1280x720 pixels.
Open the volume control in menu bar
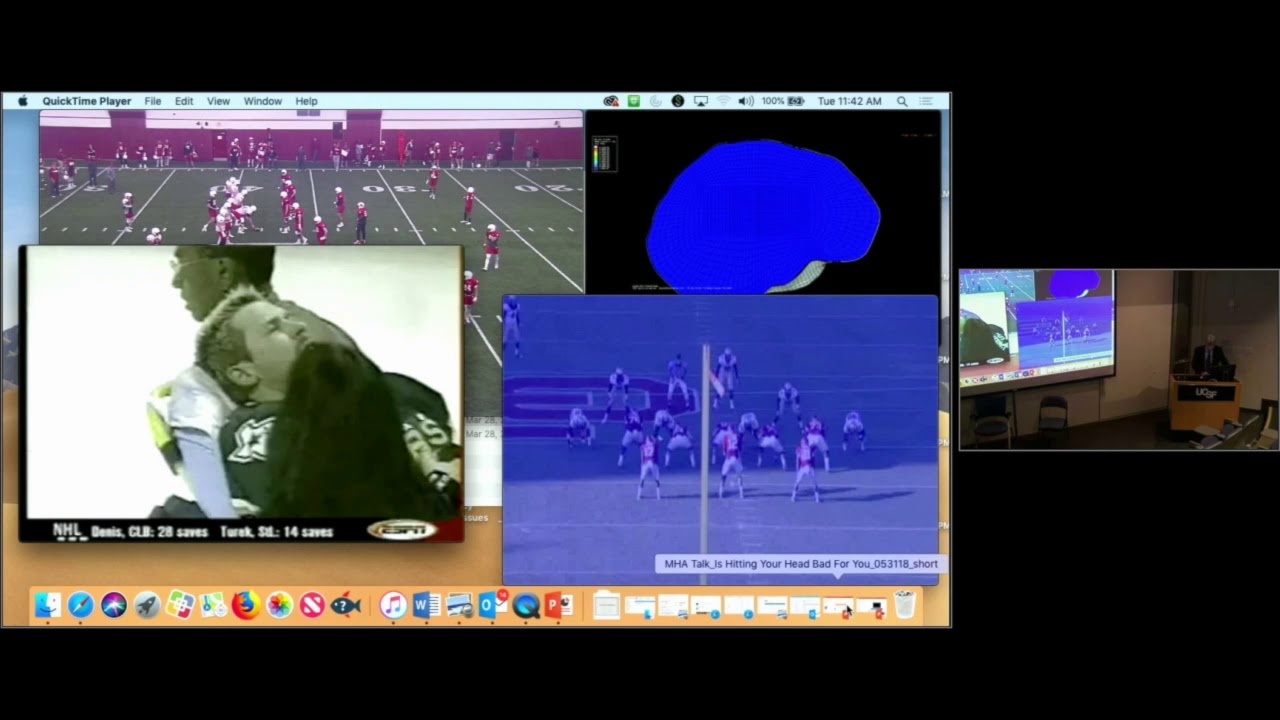[745, 101]
